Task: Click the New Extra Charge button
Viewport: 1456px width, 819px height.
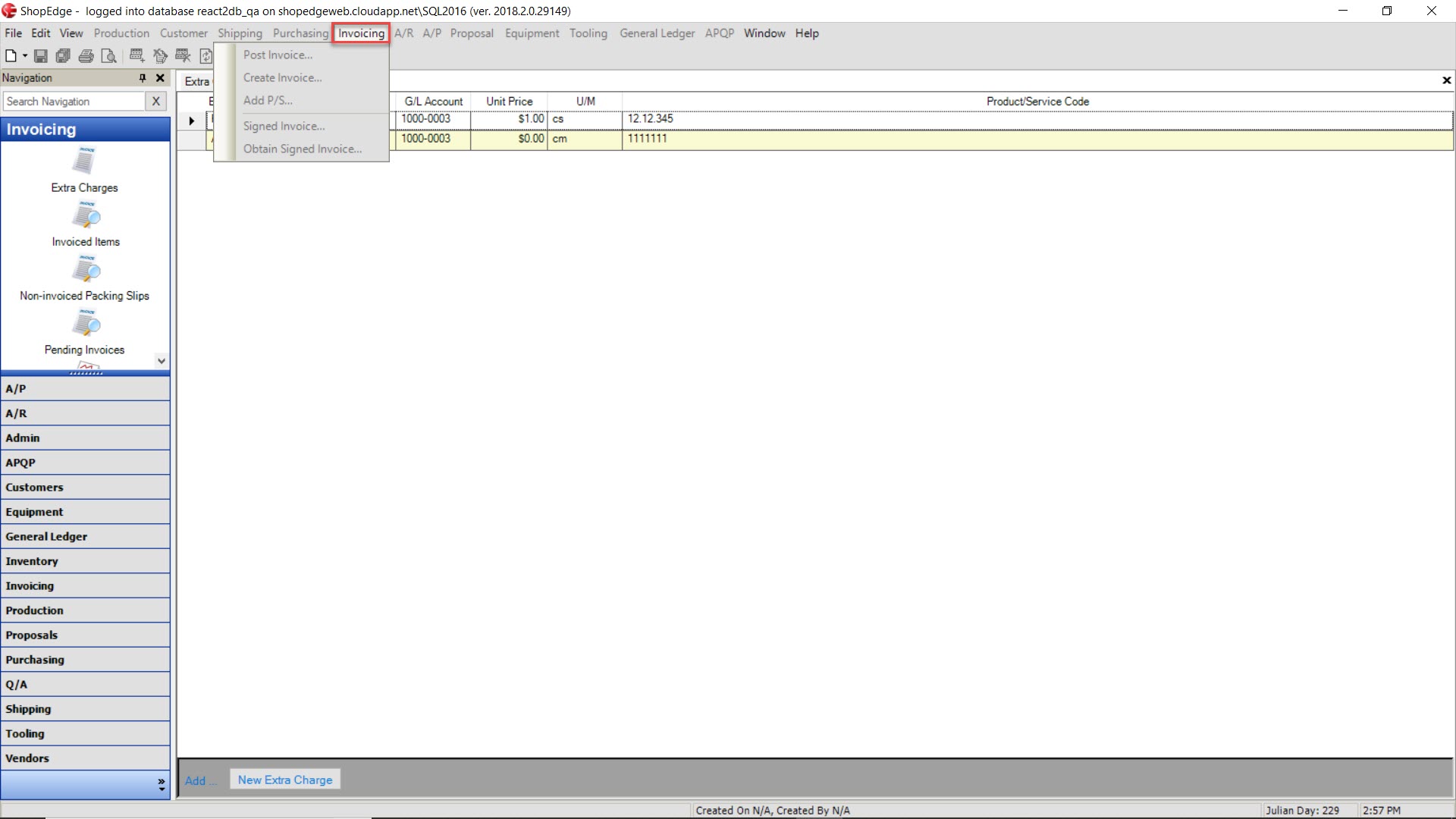Action: pos(286,779)
